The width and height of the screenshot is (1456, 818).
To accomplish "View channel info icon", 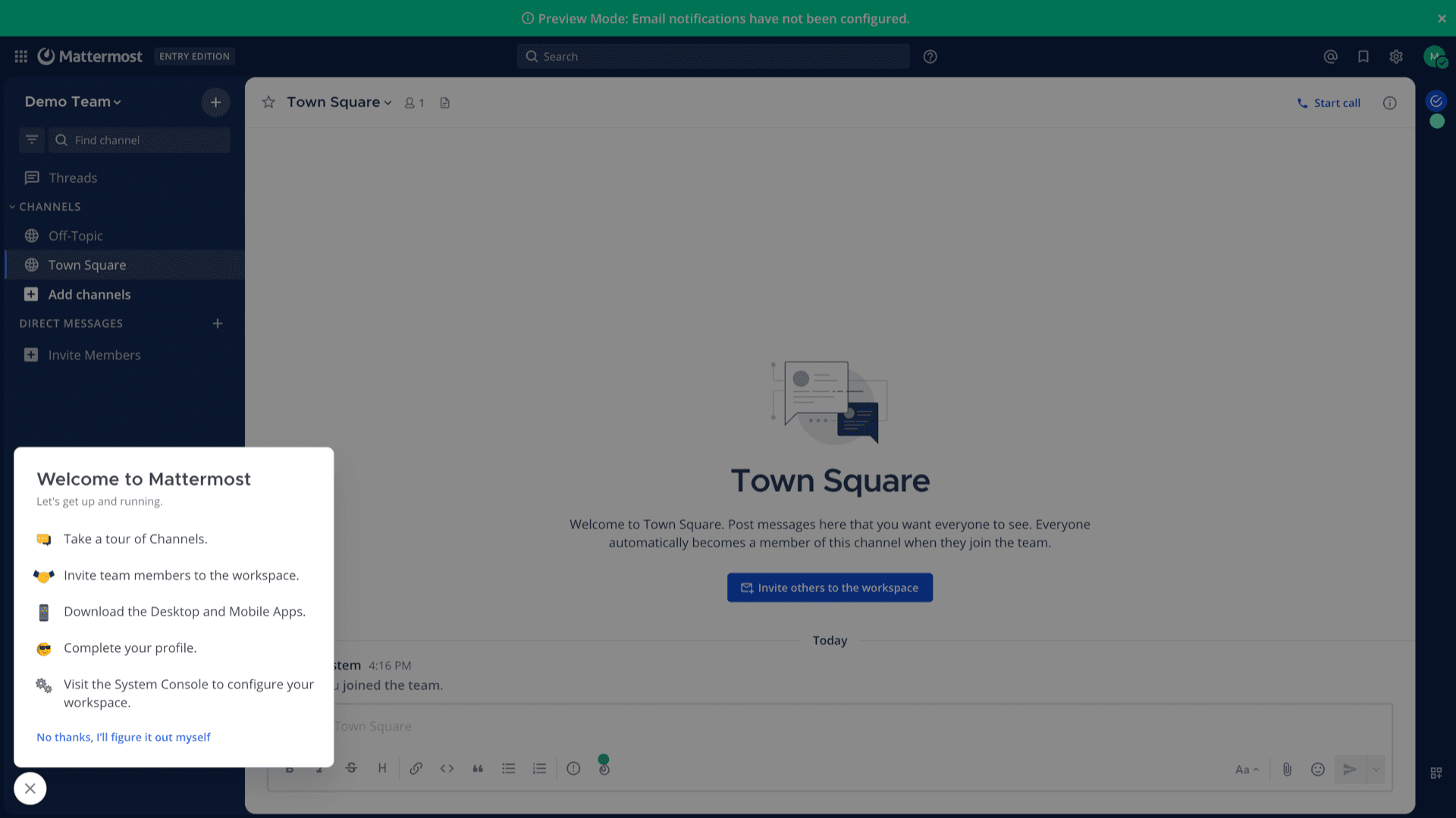I will pos(1389,102).
